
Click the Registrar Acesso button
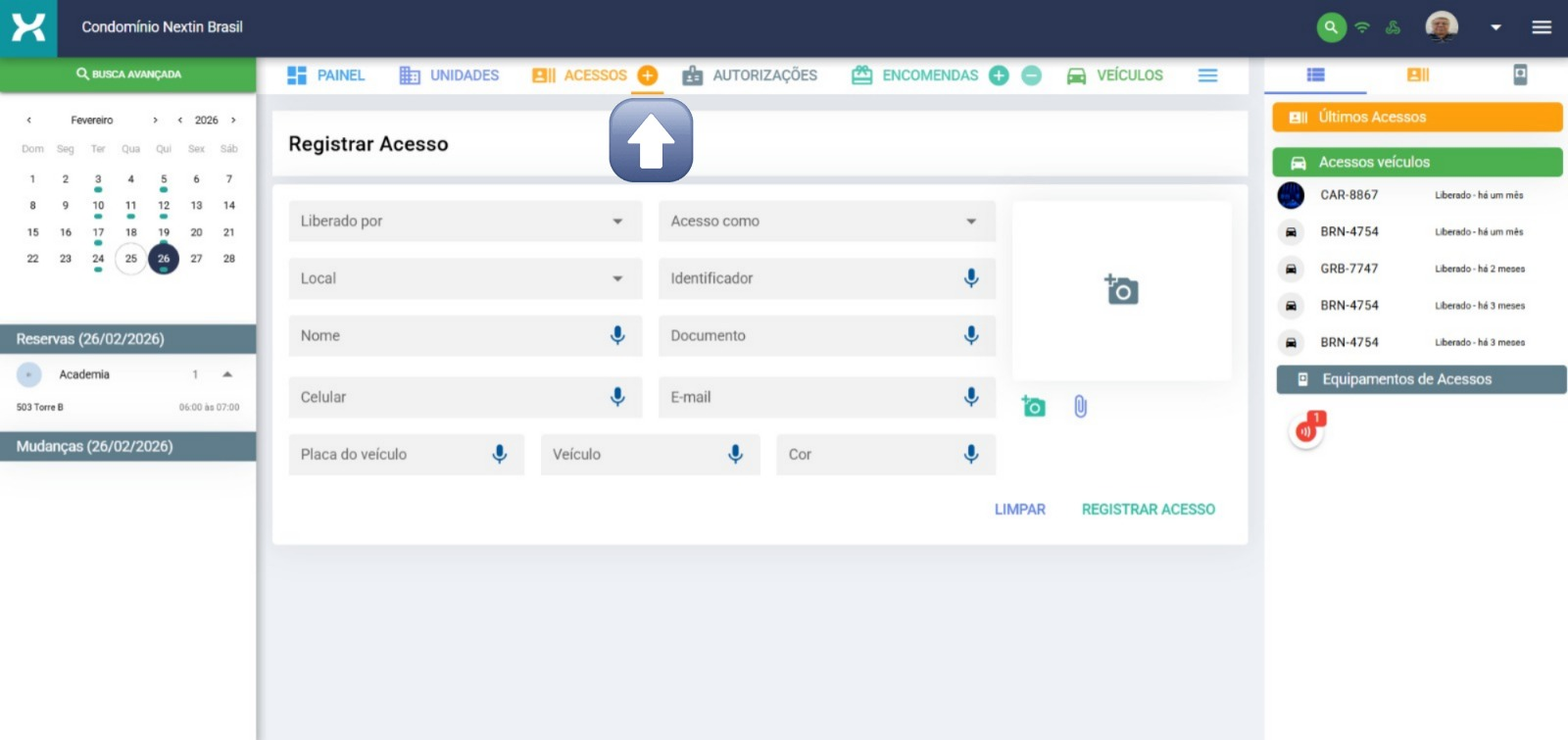click(x=1148, y=510)
